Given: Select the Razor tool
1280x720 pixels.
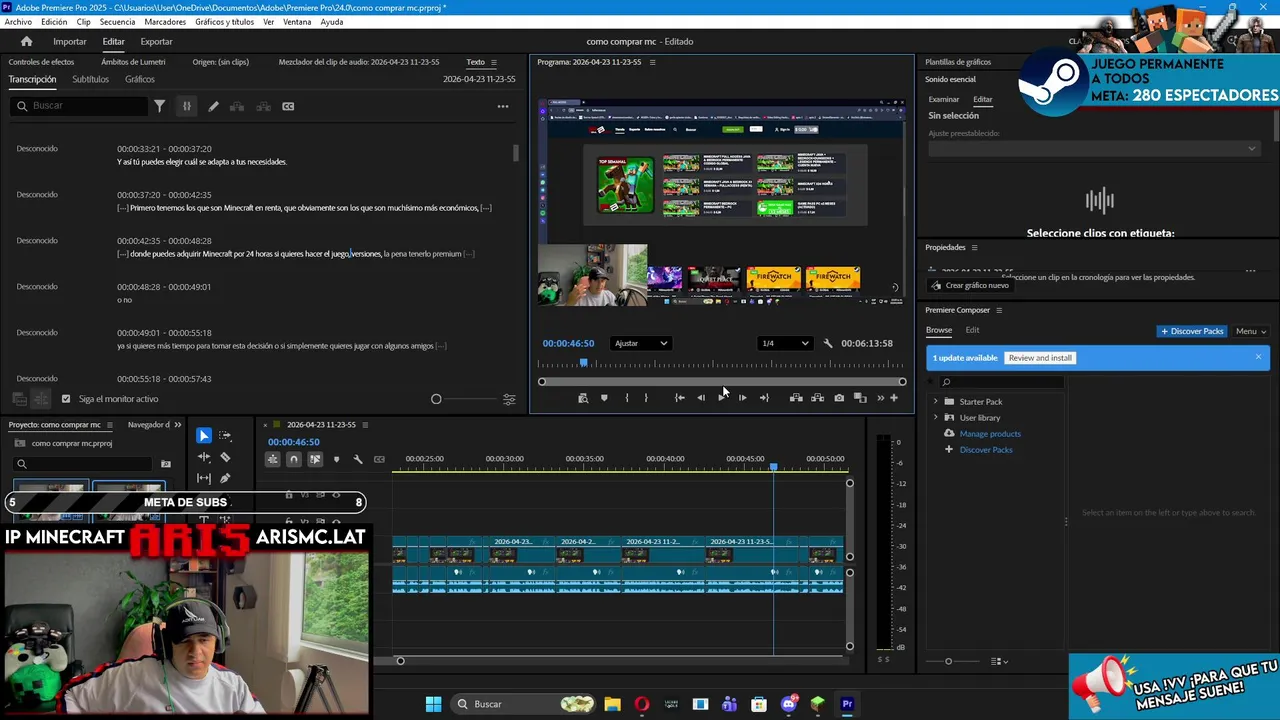Looking at the screenshot, I should point(225,457).
